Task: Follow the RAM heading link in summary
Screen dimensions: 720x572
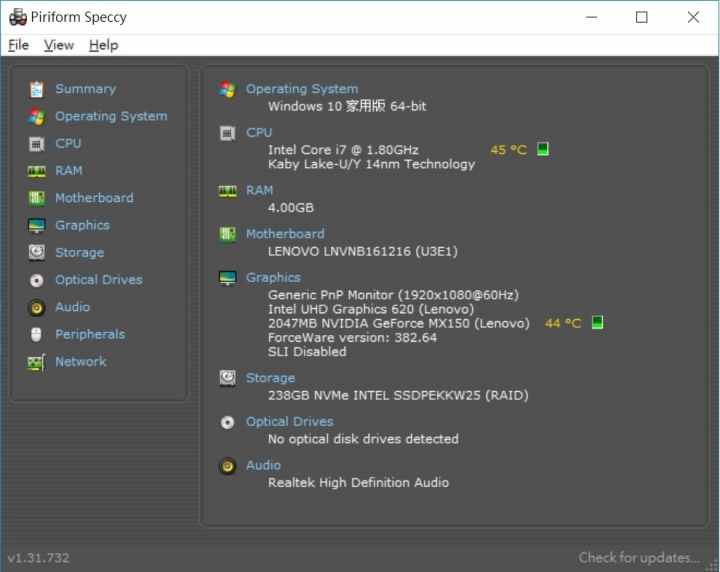Action: click(259, 190)
